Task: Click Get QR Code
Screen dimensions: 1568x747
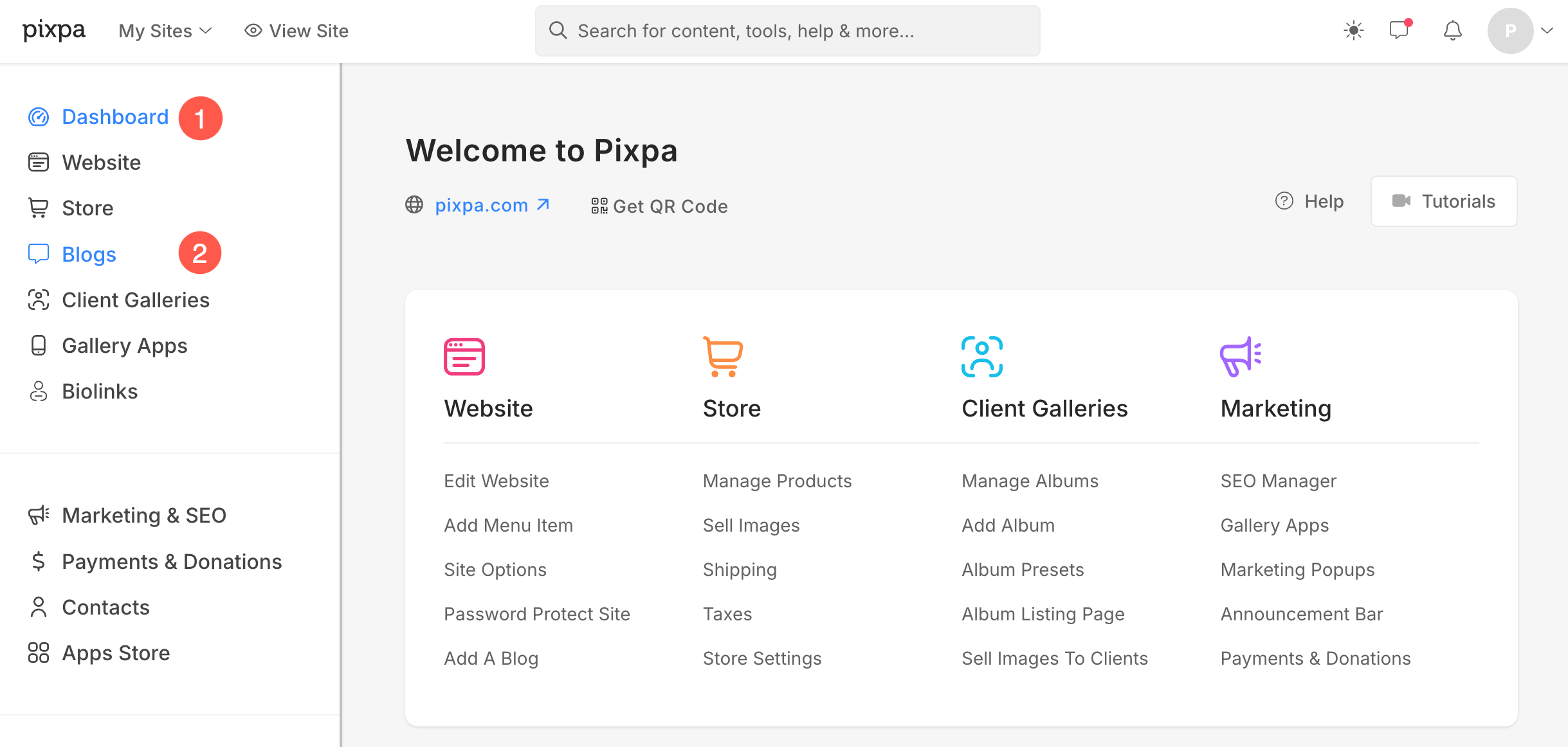Action: click(659, 206)
